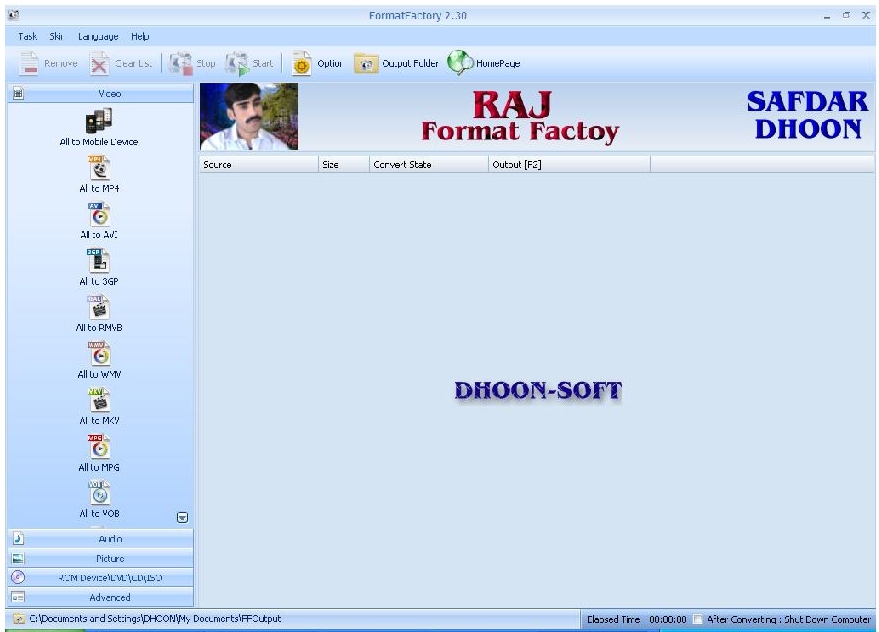Select All to MPG icon
The width and height of the screenshot is (879, 632).
point(99,447)
